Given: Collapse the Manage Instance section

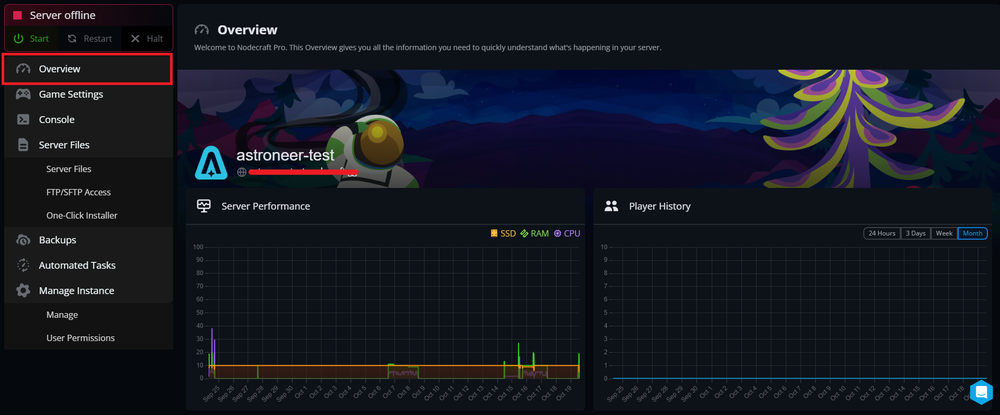Looking at the screenshot, I should [x=76, y=291].
